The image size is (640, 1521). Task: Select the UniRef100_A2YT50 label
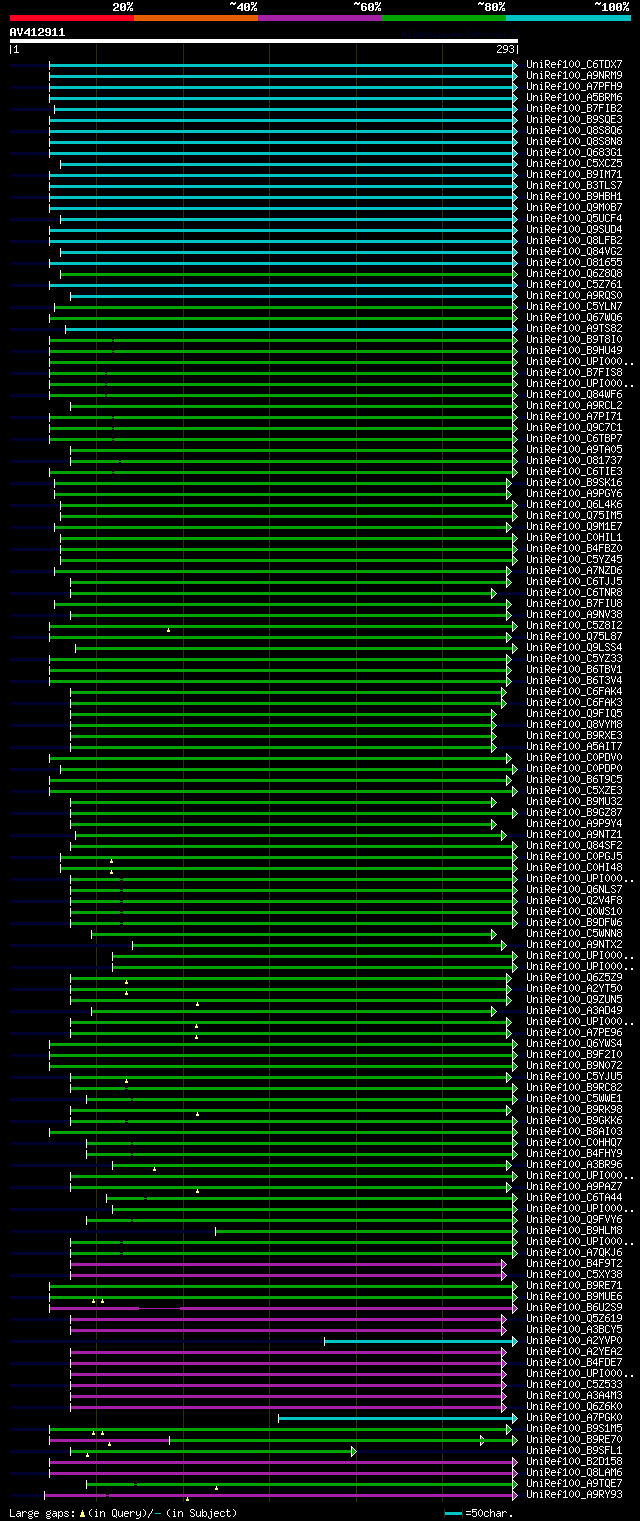click(x=574, y=988)
